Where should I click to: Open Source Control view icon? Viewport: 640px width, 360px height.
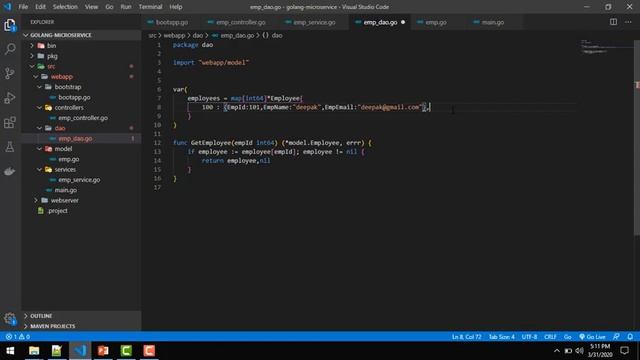[10, 73]
